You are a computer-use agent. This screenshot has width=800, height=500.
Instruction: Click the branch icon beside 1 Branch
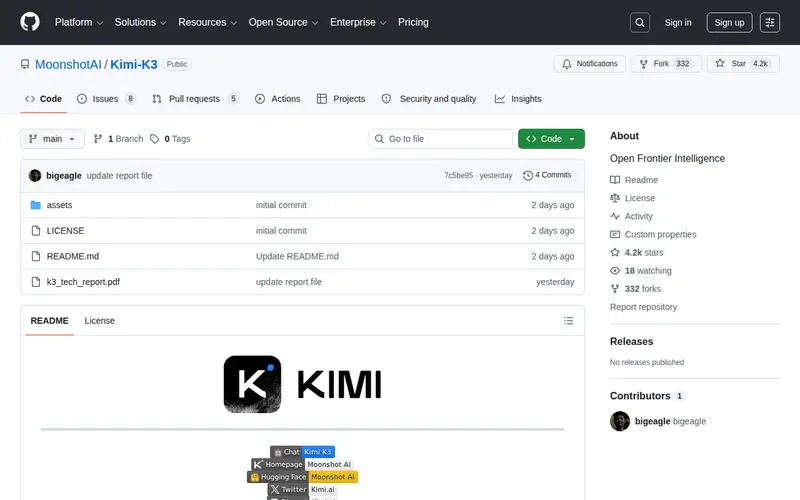tap(98, 139)
